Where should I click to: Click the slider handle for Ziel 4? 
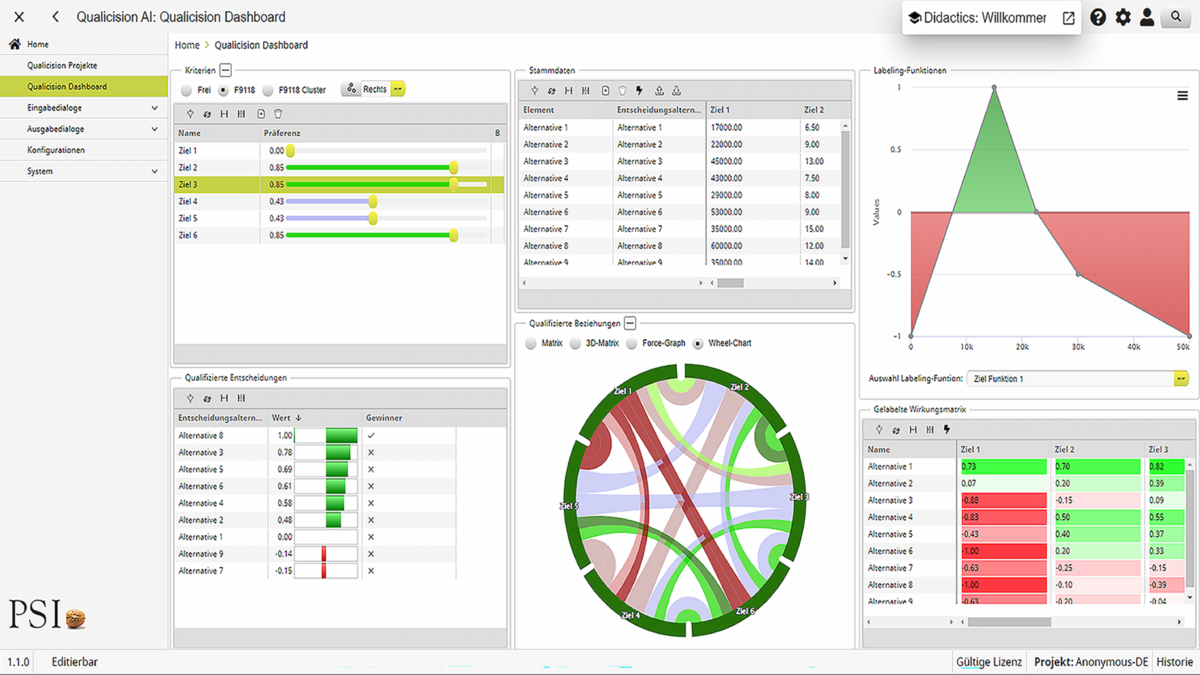pyautogui.click(x=373, y=202)
